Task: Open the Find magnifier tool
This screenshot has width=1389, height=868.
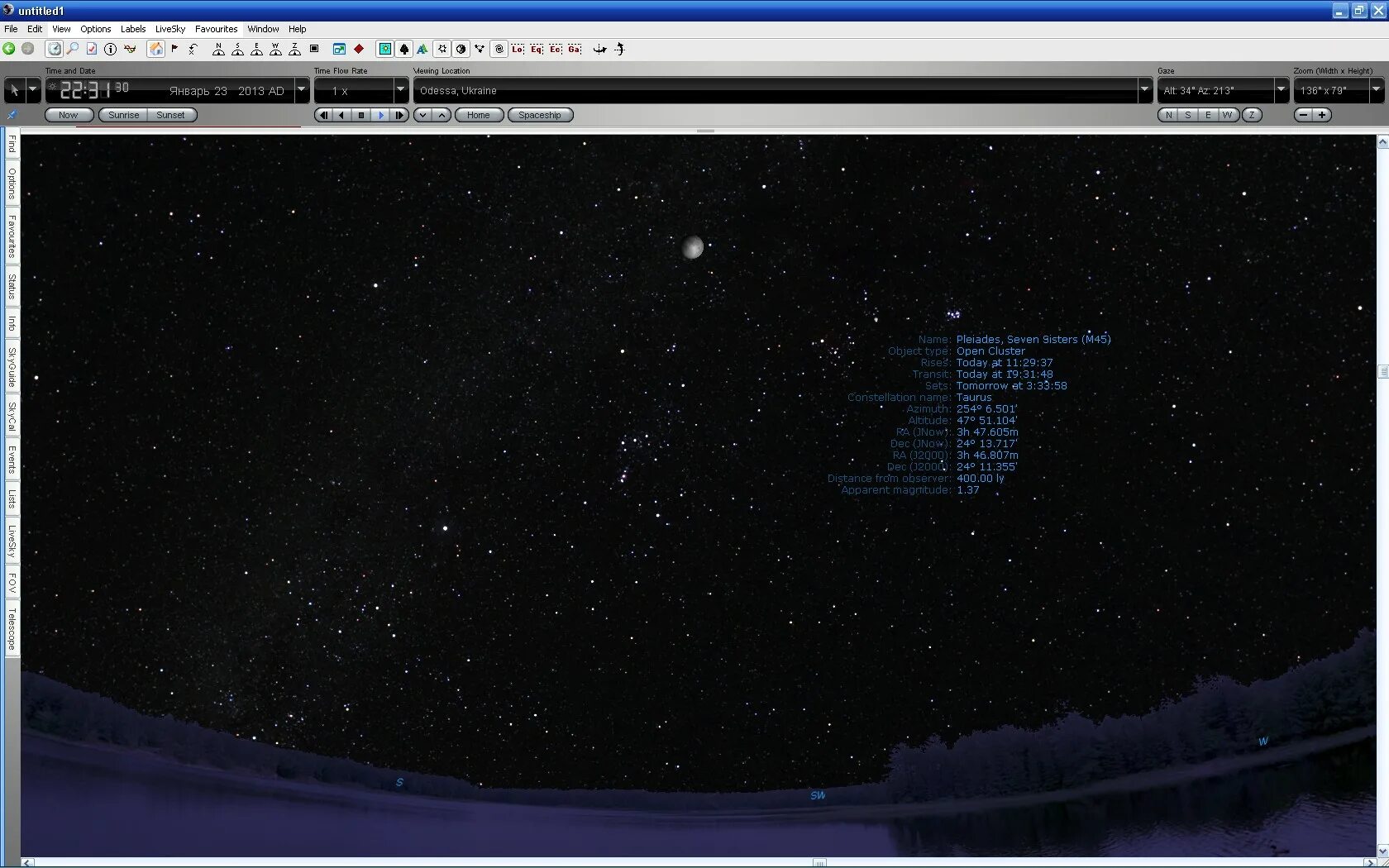Action: click(73, 49)
